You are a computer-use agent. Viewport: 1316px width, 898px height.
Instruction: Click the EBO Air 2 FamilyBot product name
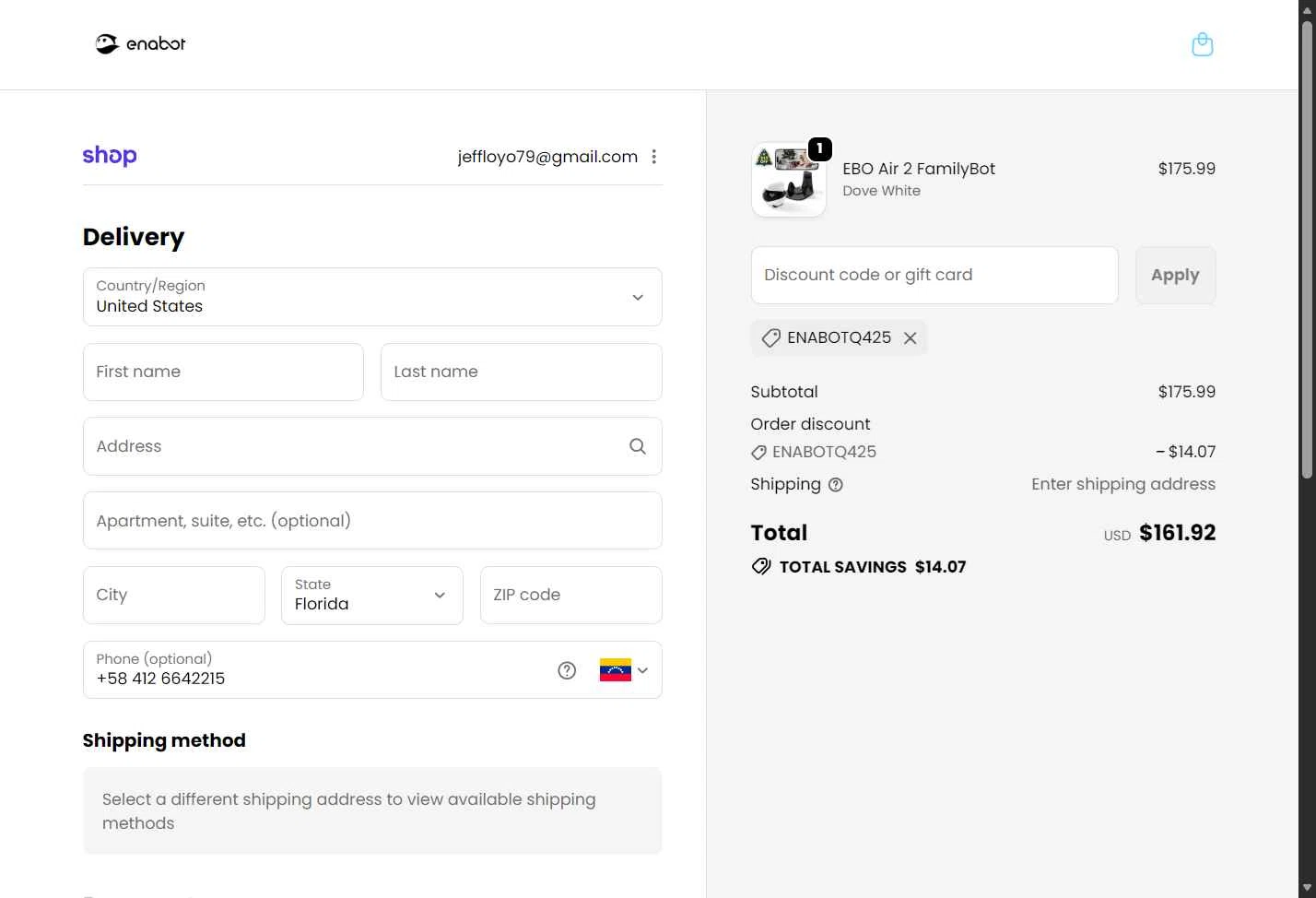tap(919, 169)
